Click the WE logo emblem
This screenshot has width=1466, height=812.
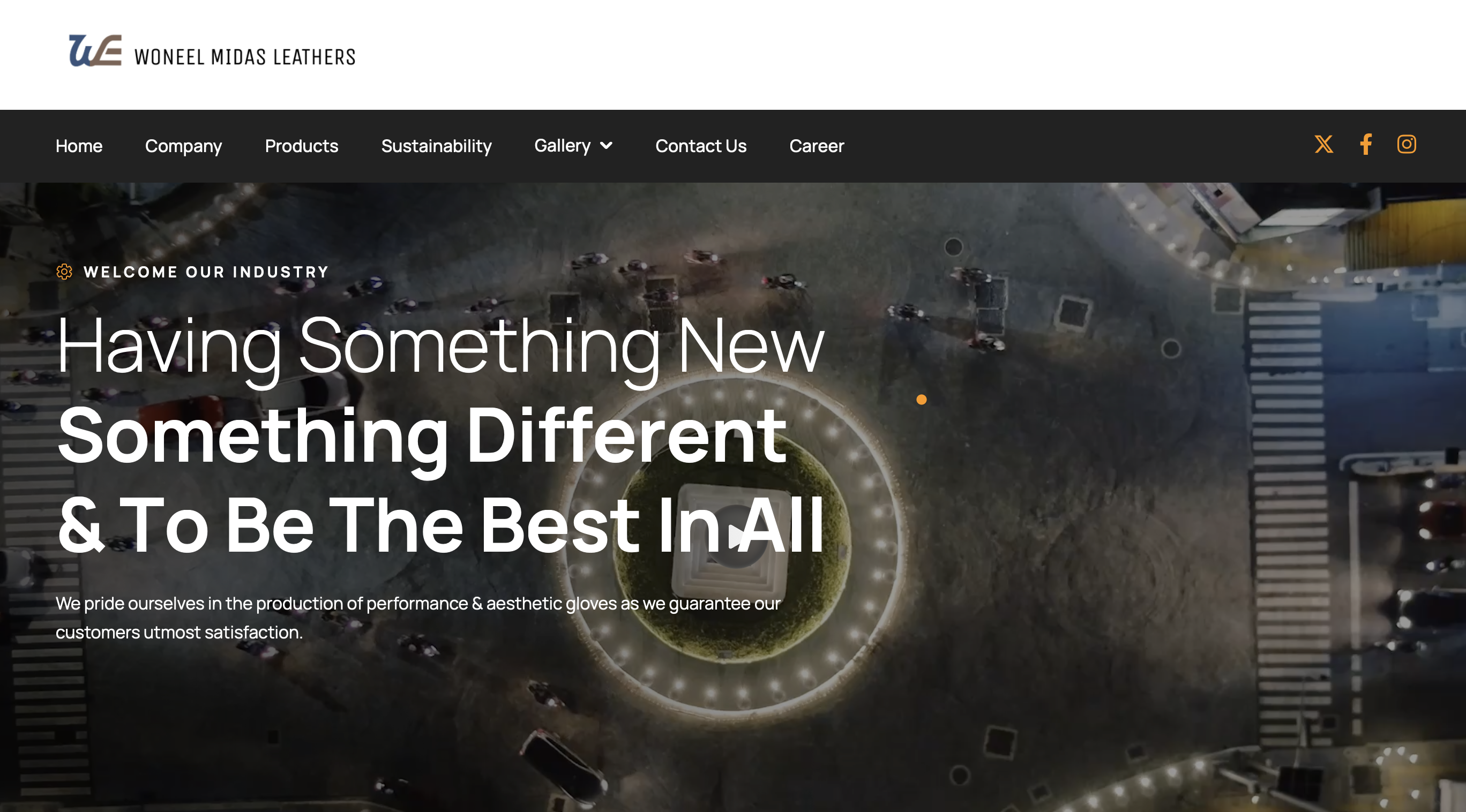pyautogui.click(x=95, y=51)
